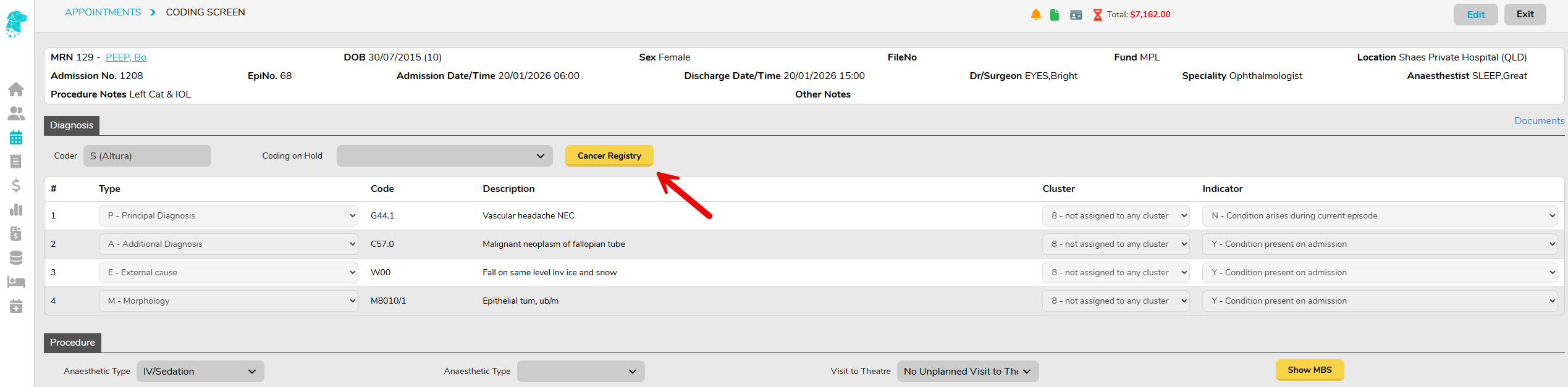Click the Cancer Registry button
Viewport: 1568px width, 387px height.
click(x=609, y=156)
